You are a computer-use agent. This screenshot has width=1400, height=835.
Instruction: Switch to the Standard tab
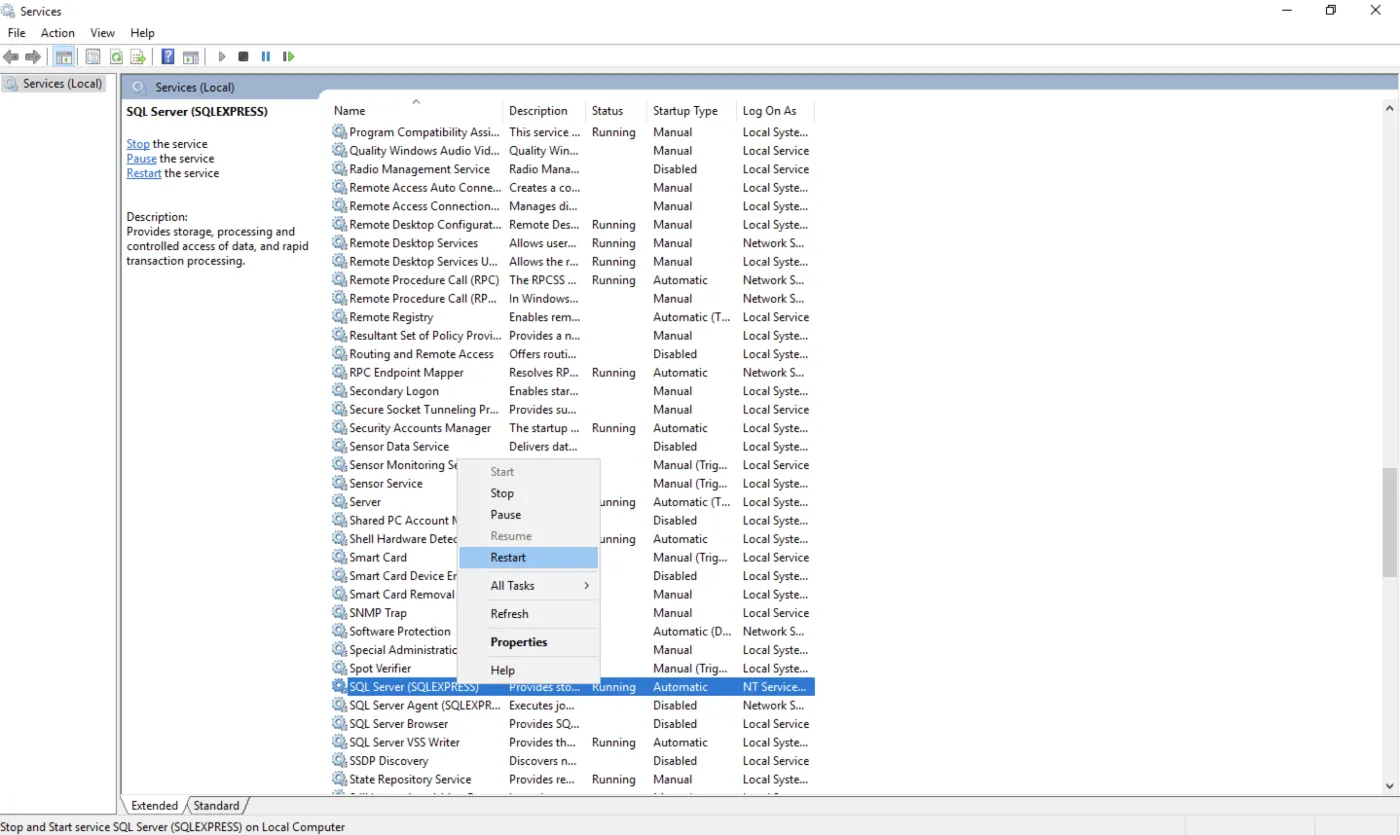point(216,806)
